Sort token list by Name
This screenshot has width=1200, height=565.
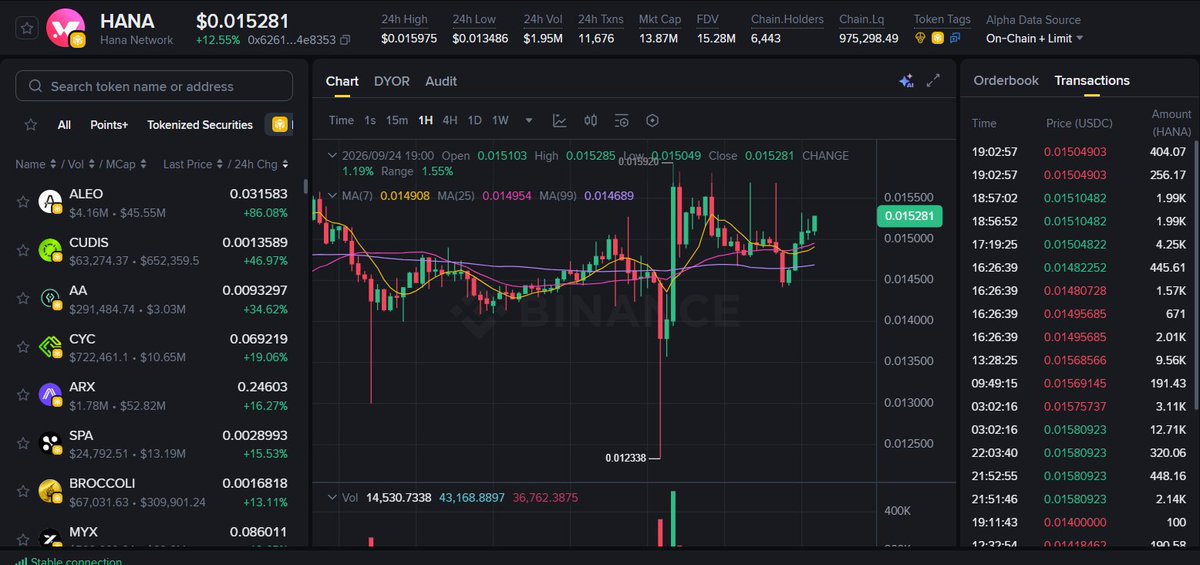34,164
